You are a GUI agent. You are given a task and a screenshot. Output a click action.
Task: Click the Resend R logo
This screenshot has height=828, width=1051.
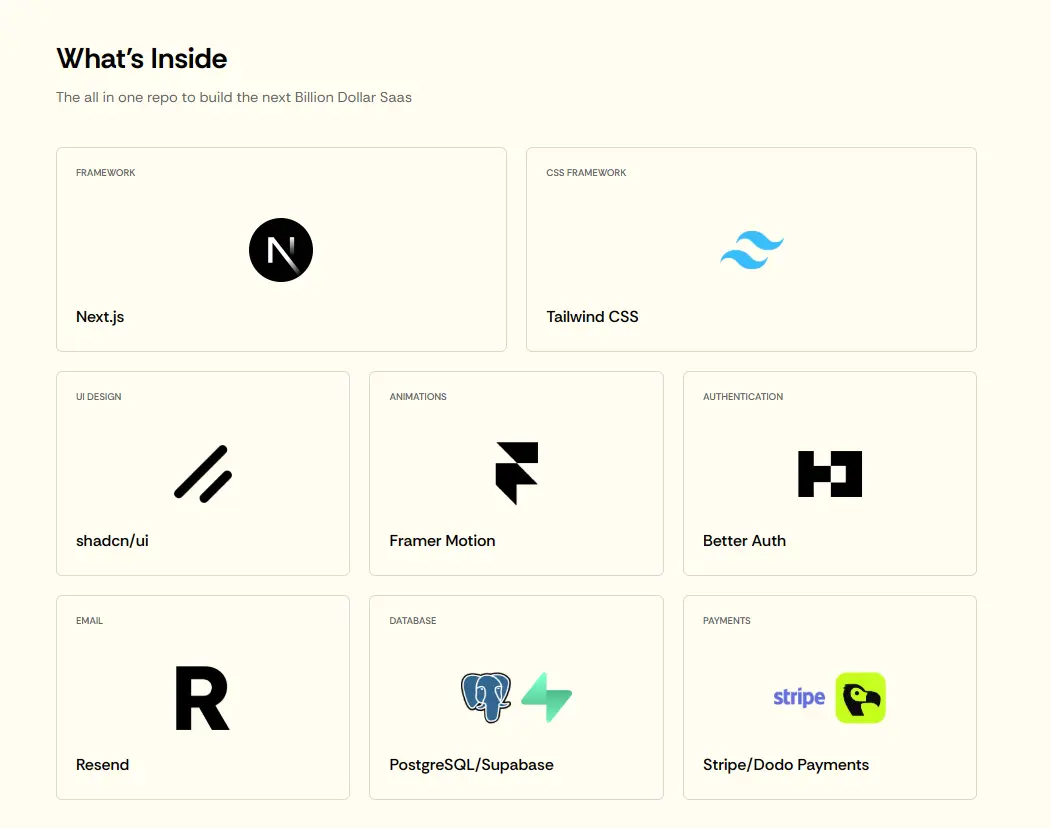(x=202, y=698)
